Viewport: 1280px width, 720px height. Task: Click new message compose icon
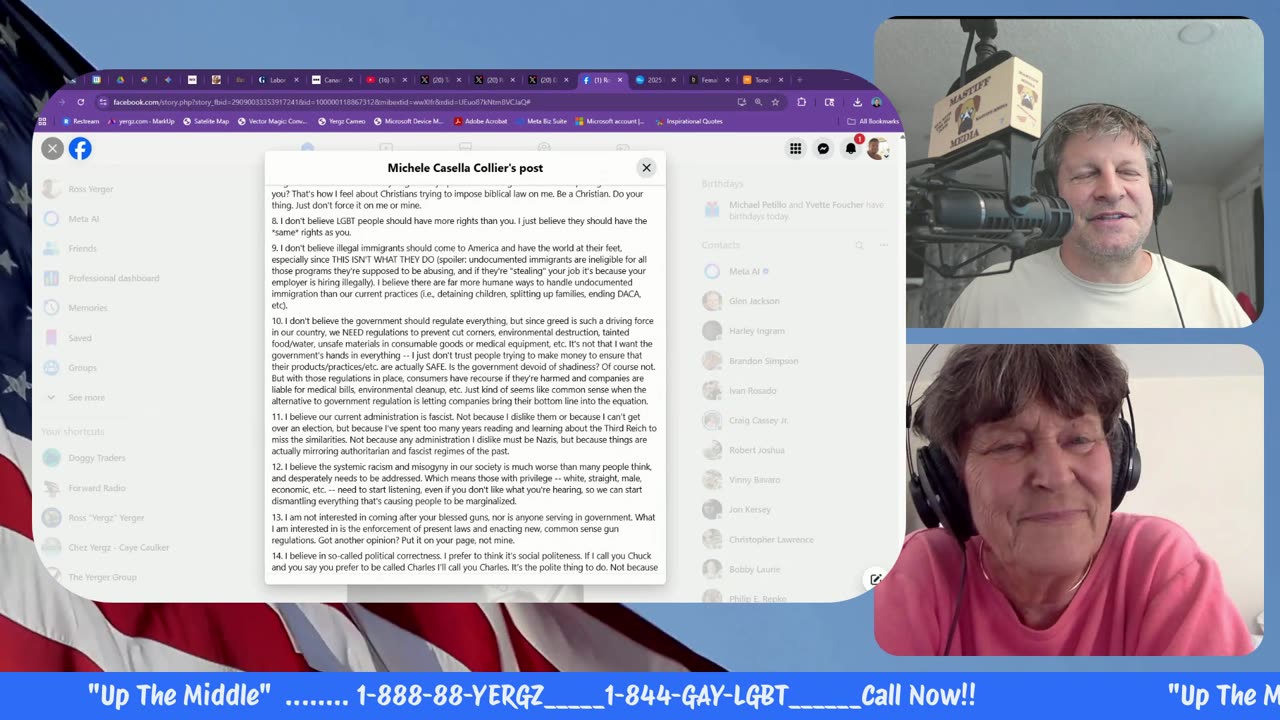[x=876, y=579]
